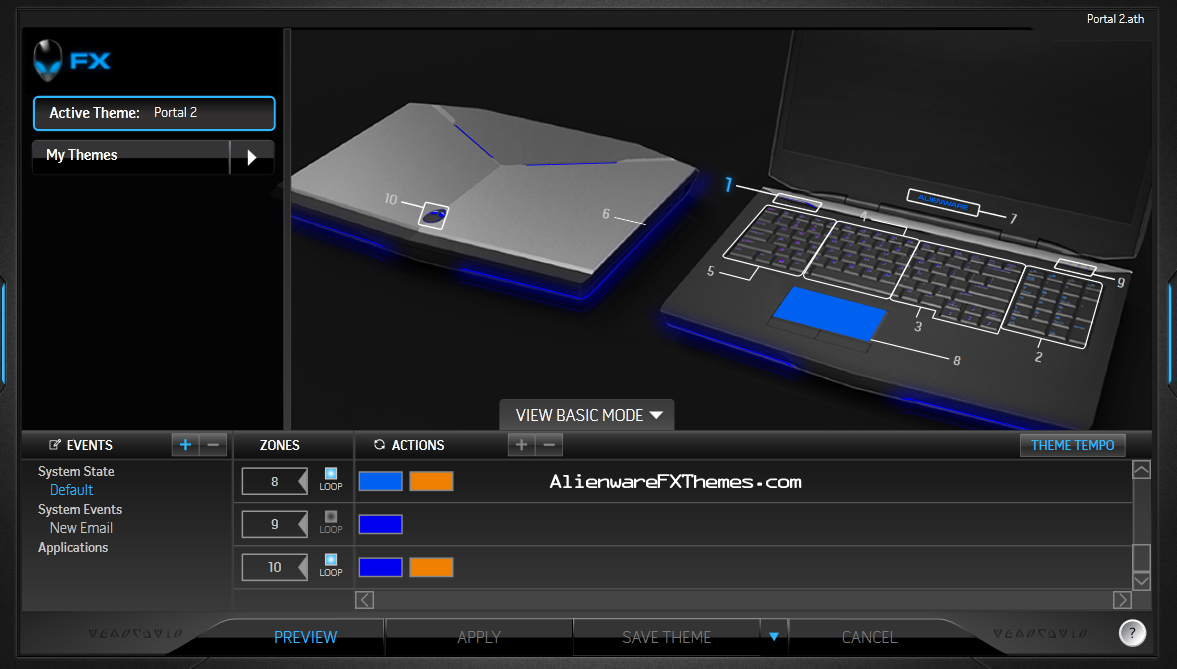
Task: Select the Applications events entry
Action: (x=73, y=547)
